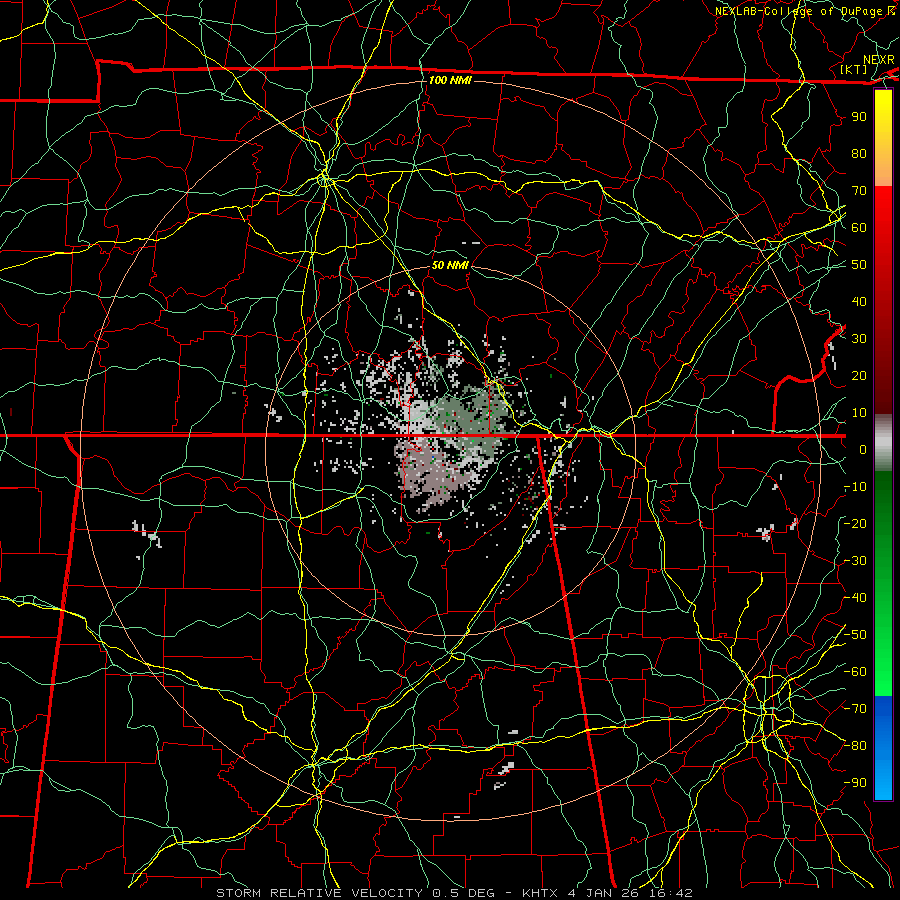Screen dimensions: 900x900
Task: Select the -40 value on velocity scale
Action: point(855,598)
